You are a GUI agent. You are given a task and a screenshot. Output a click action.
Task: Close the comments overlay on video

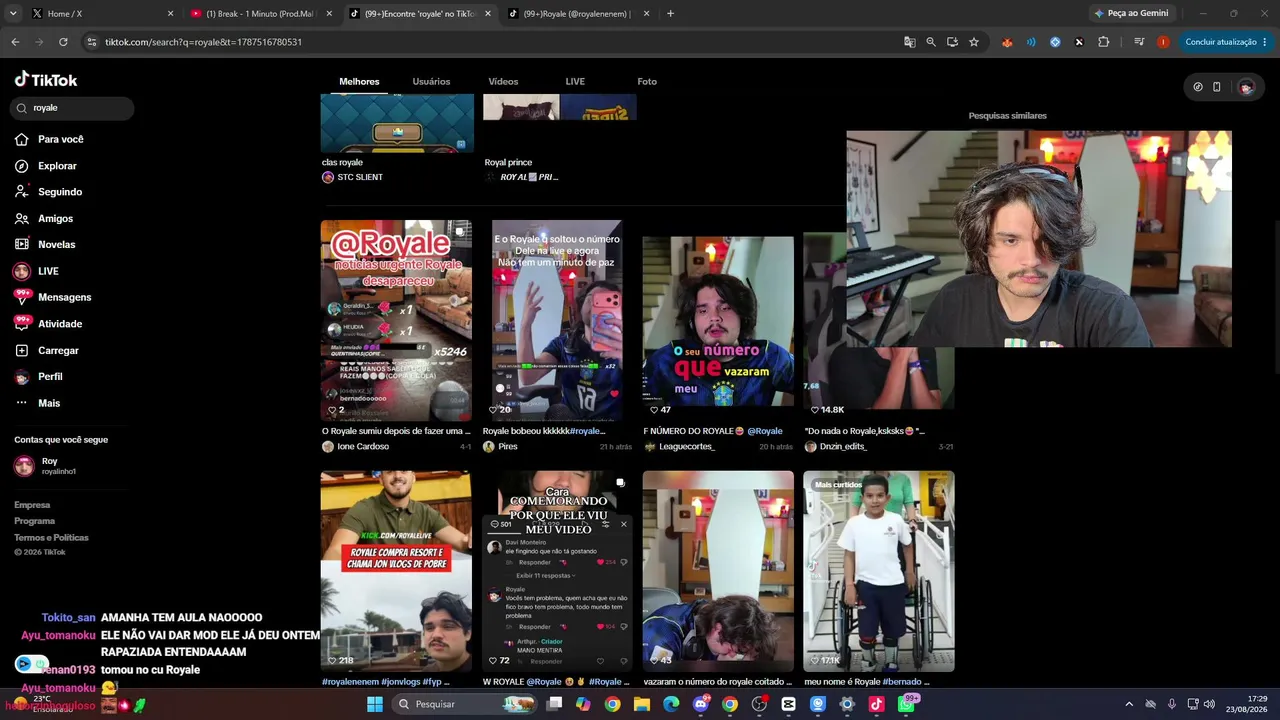pos(623,524)
